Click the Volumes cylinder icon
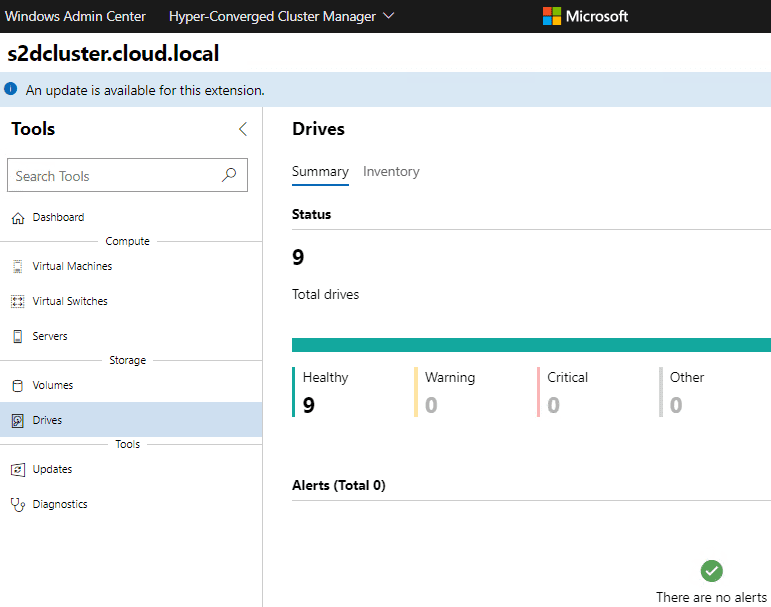This screenshot has width=771, height=607. pos(17,385)
